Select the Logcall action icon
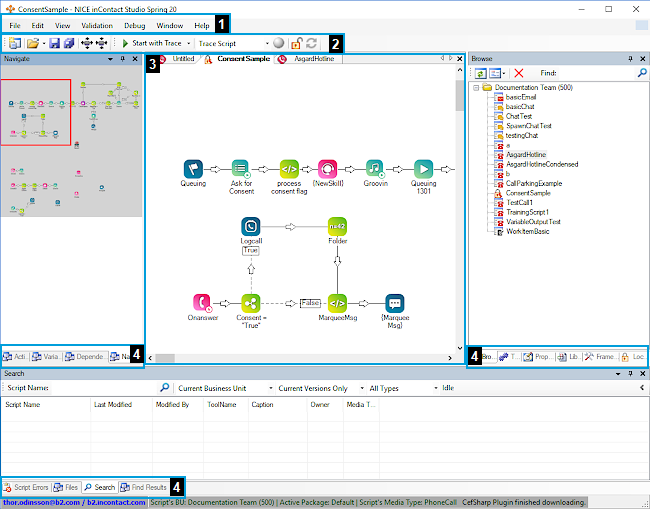The image size is (650, 509). pyautogui.click(x=250, y=226)
